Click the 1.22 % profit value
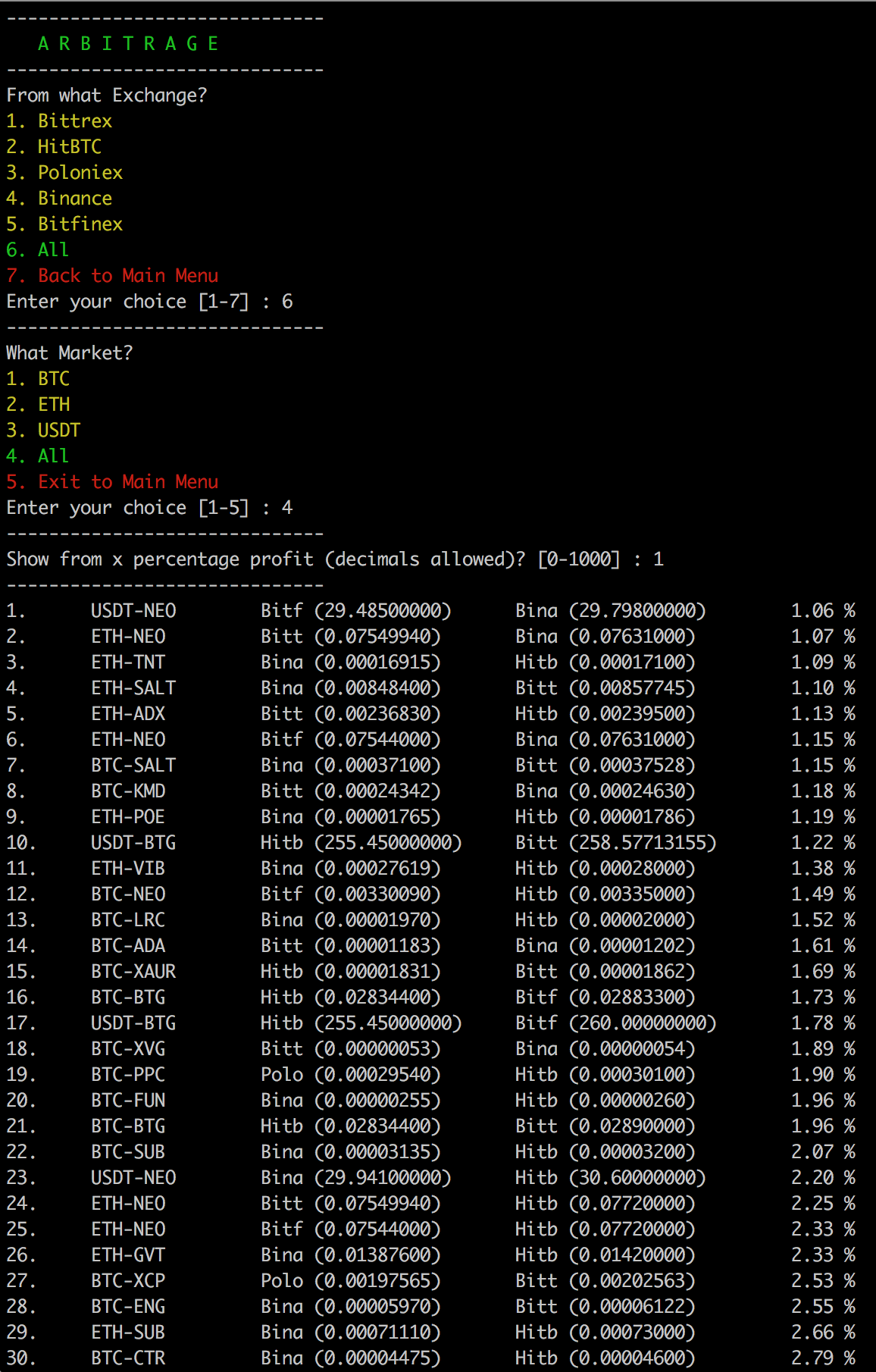Image resolution: width=876 pixels, height=1372 pixels. tap(823, 843)
